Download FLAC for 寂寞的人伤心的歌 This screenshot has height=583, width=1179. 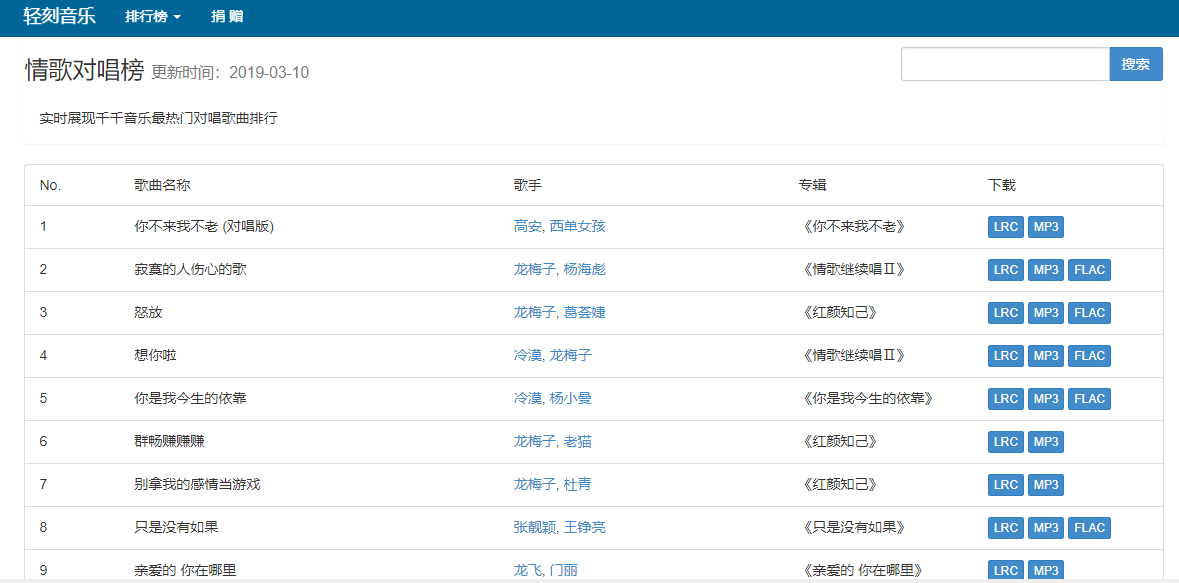1089,270
